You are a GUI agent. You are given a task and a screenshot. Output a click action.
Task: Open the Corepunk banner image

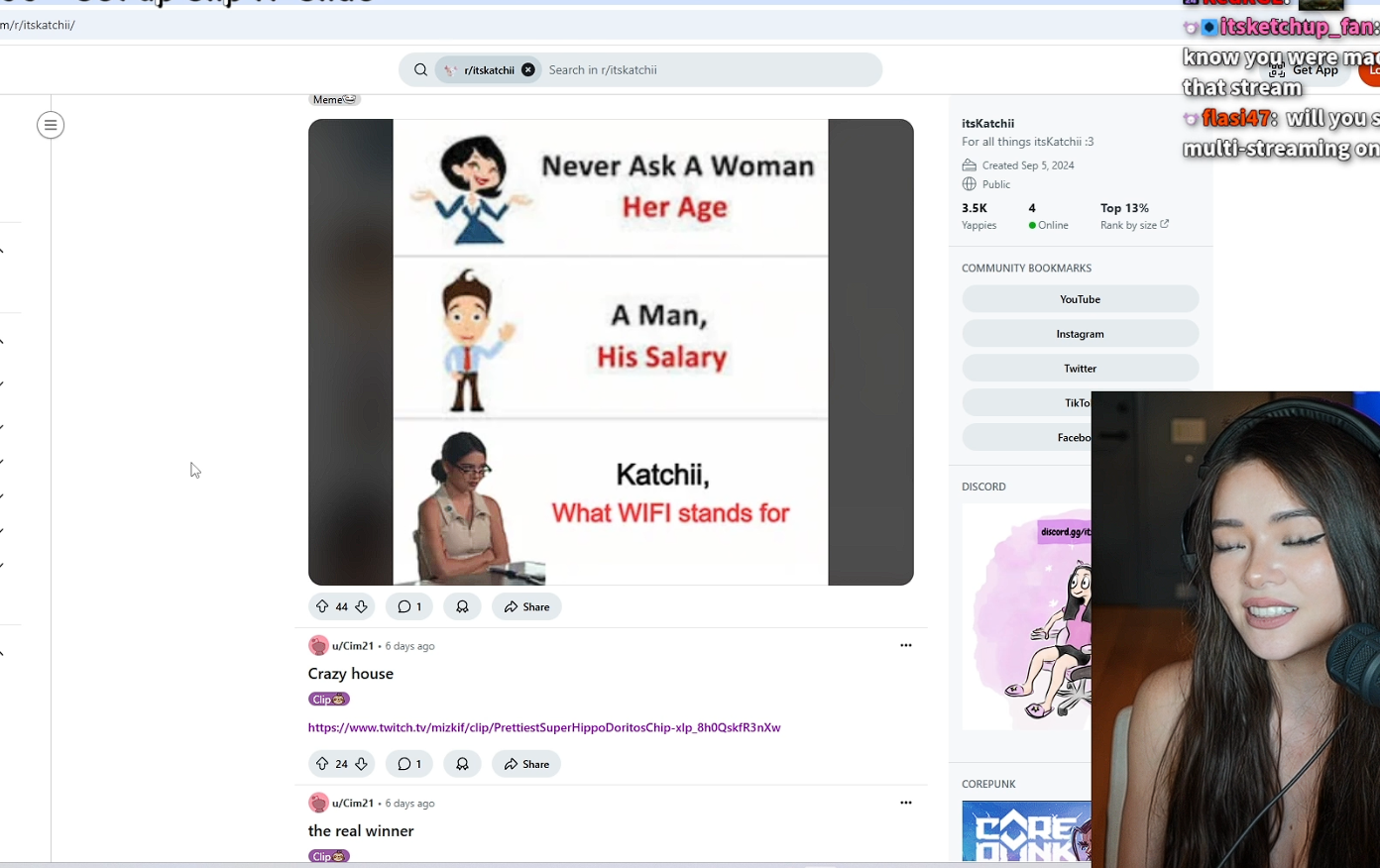(x=1026, y=831)
